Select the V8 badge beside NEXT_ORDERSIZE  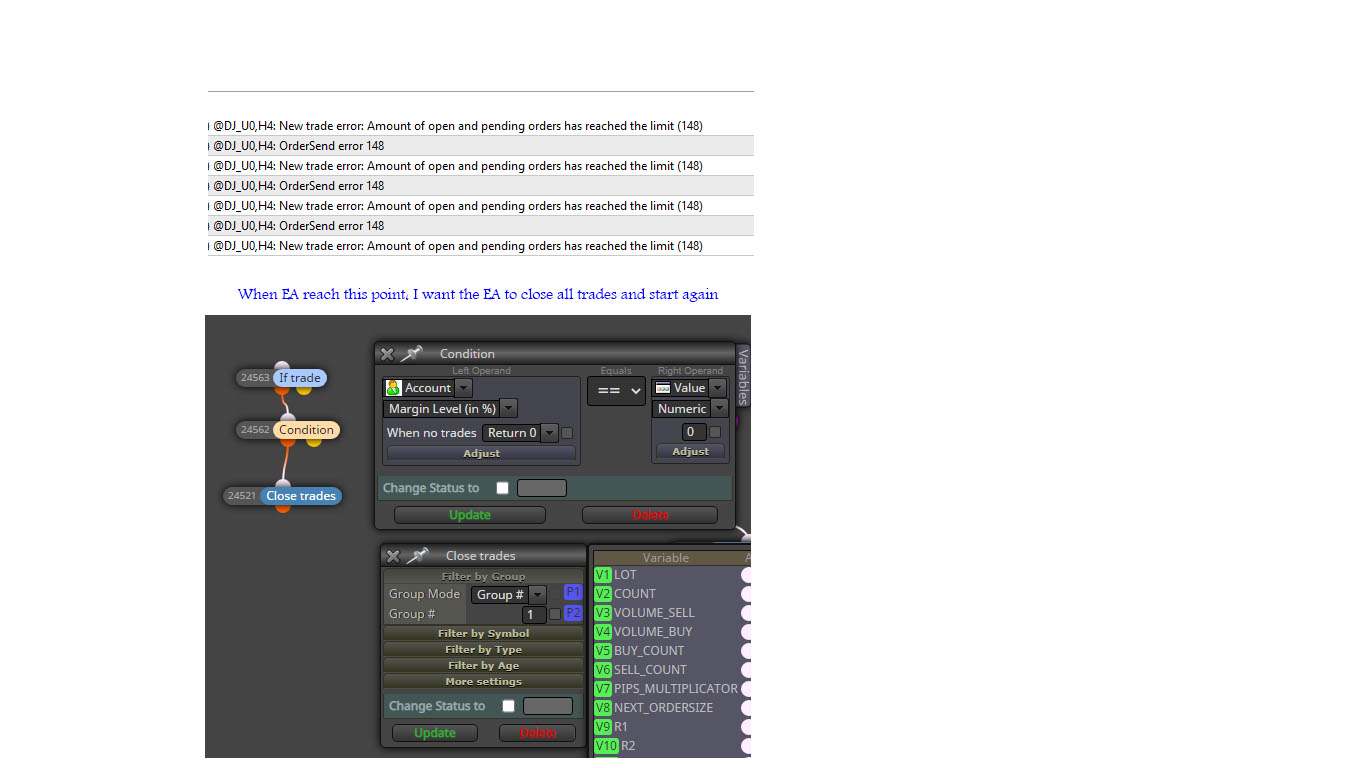[602, 708]
